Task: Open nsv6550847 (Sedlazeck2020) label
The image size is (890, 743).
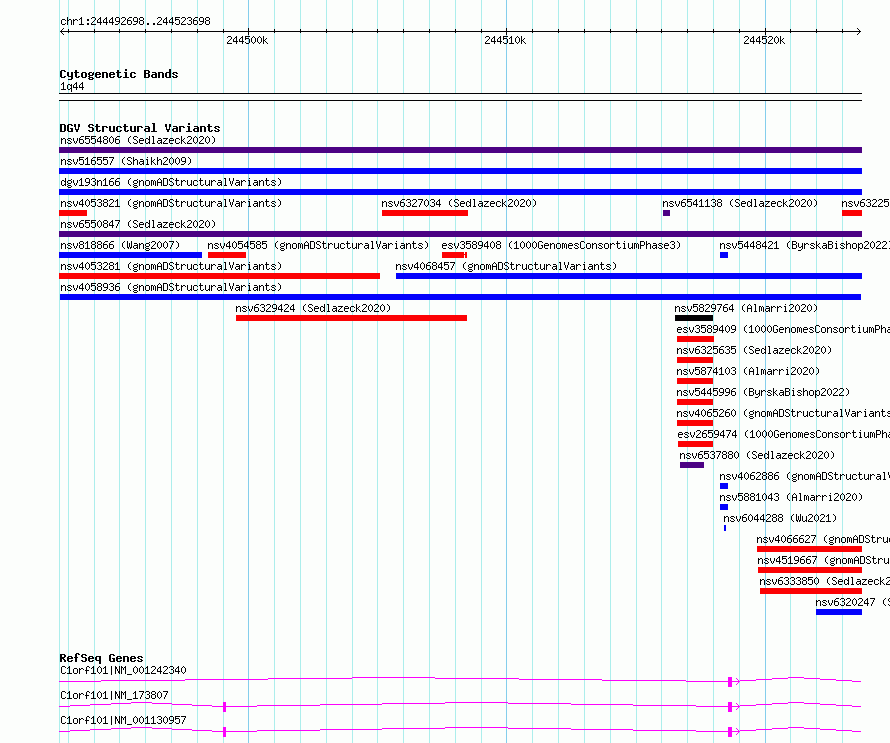Action: coord(138,224)
